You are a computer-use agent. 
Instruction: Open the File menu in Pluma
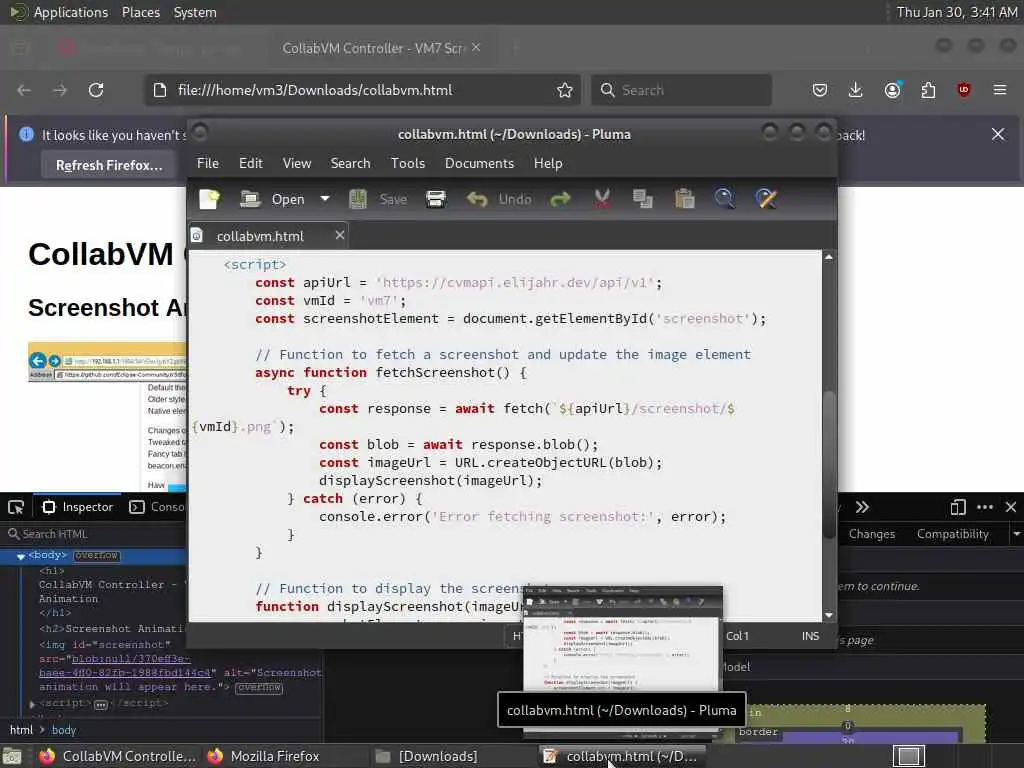[208, 163]
